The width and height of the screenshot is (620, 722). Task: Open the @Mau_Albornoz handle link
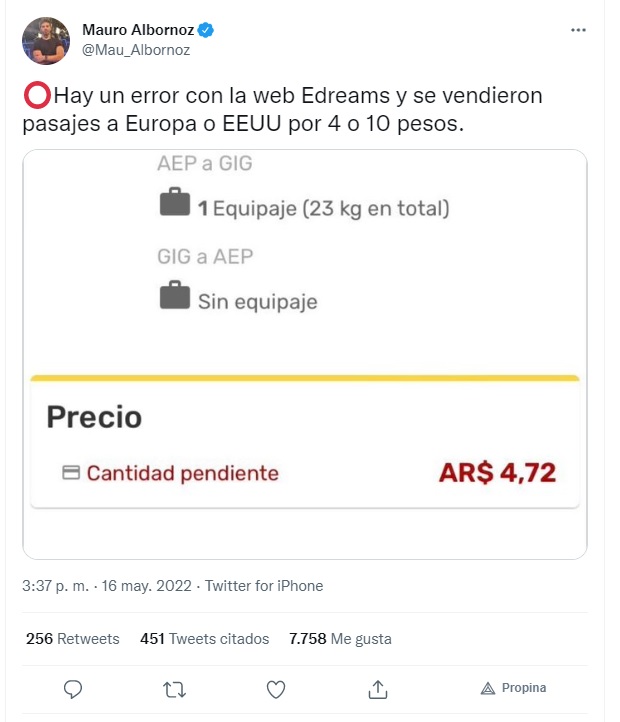[x=136, y=50]
